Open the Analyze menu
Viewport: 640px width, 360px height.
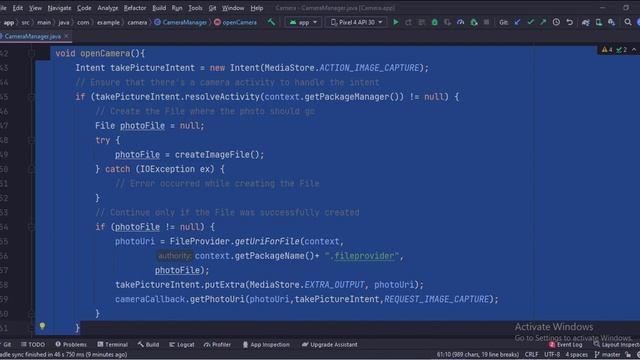(x=107, y=8)
